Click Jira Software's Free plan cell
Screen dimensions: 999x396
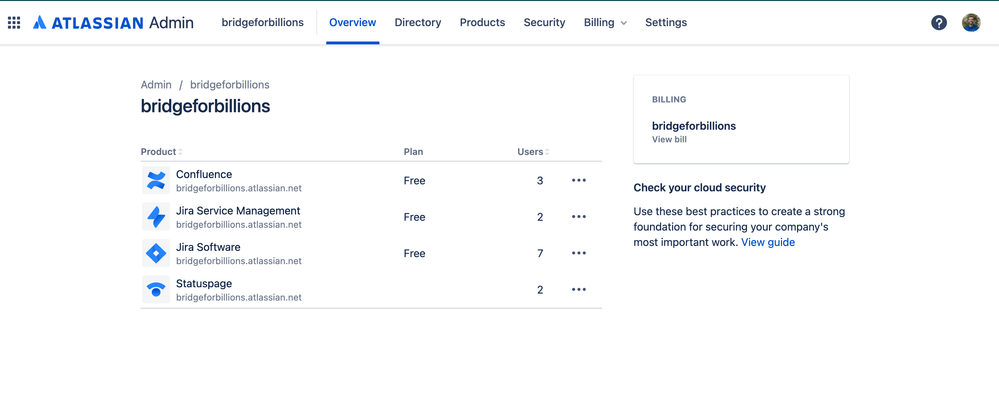(x=414, y=253)
